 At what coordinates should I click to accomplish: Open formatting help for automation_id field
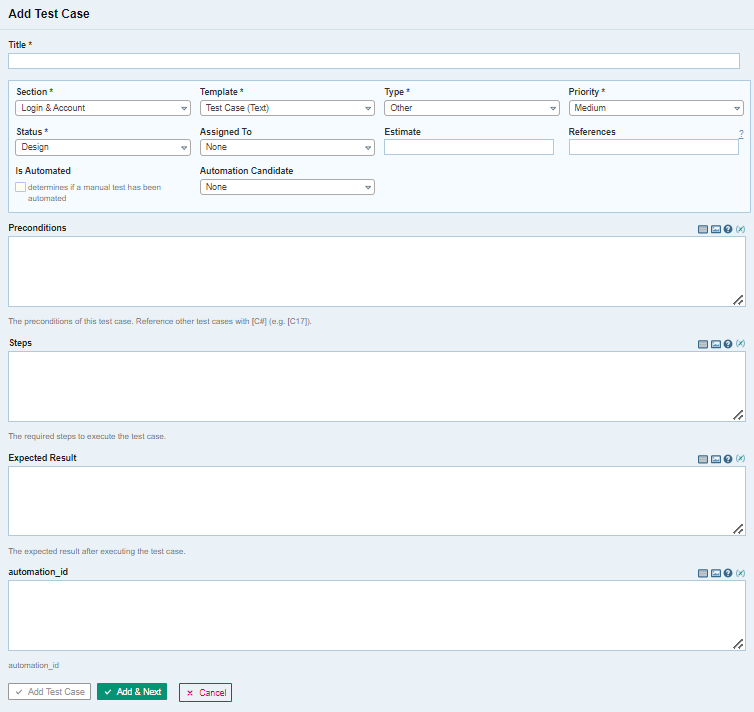[x=728, y=573]
